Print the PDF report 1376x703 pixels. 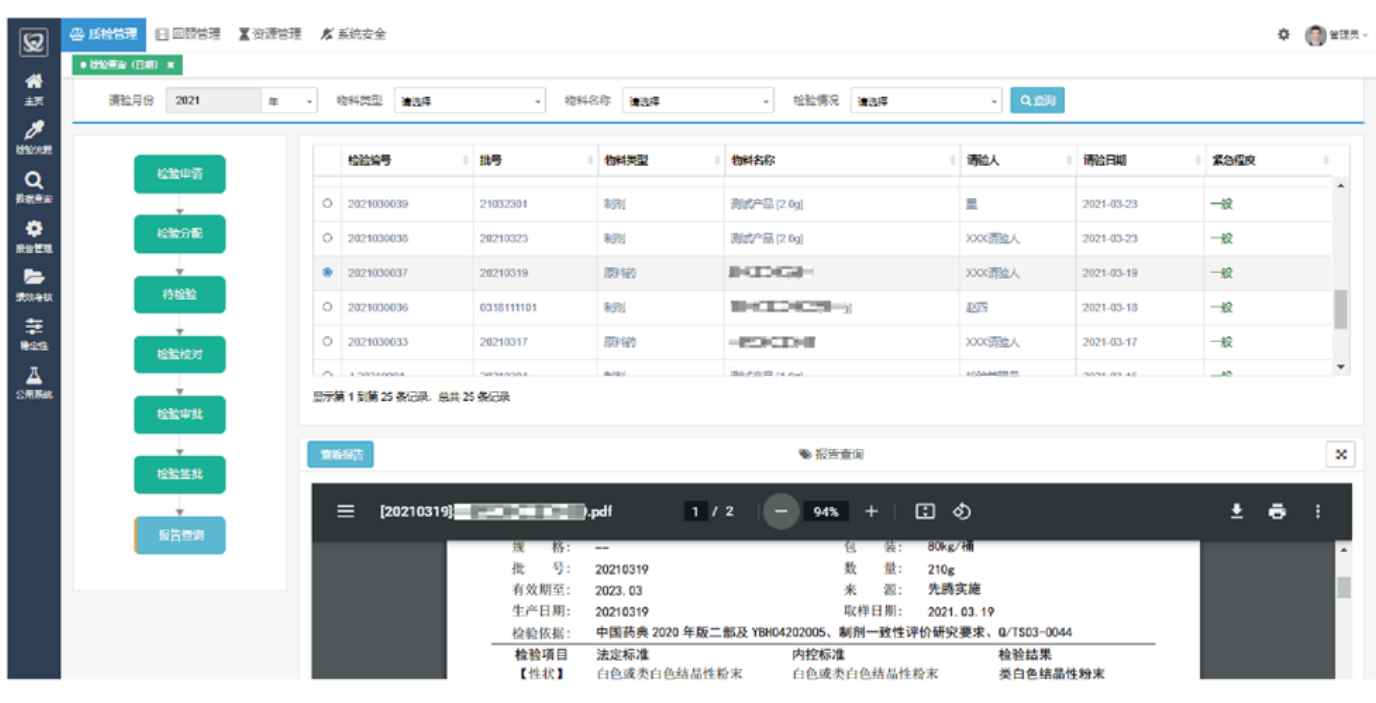click(x=1277, y=511)
